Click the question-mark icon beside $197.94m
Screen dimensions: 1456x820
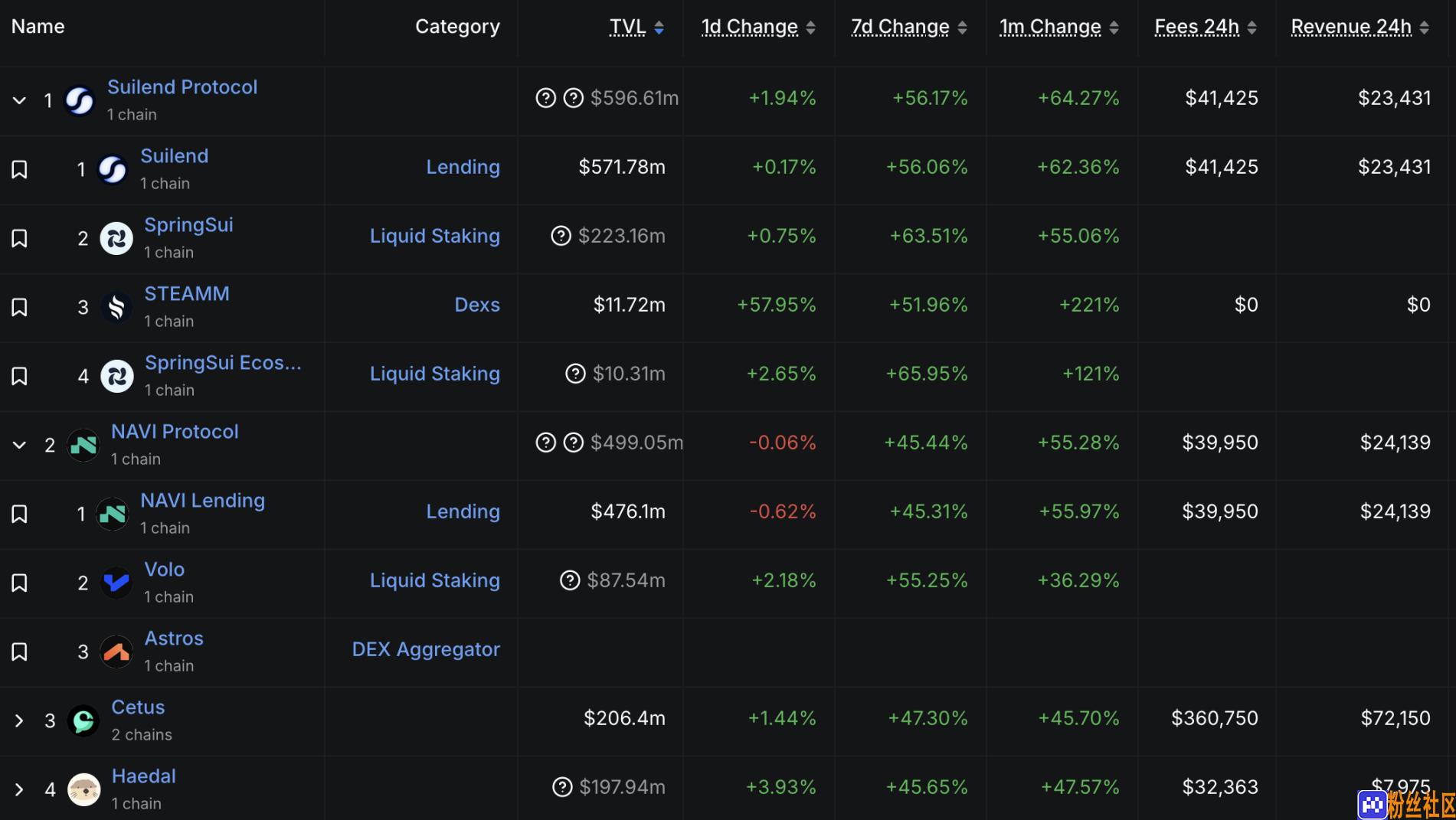[562, 787]
